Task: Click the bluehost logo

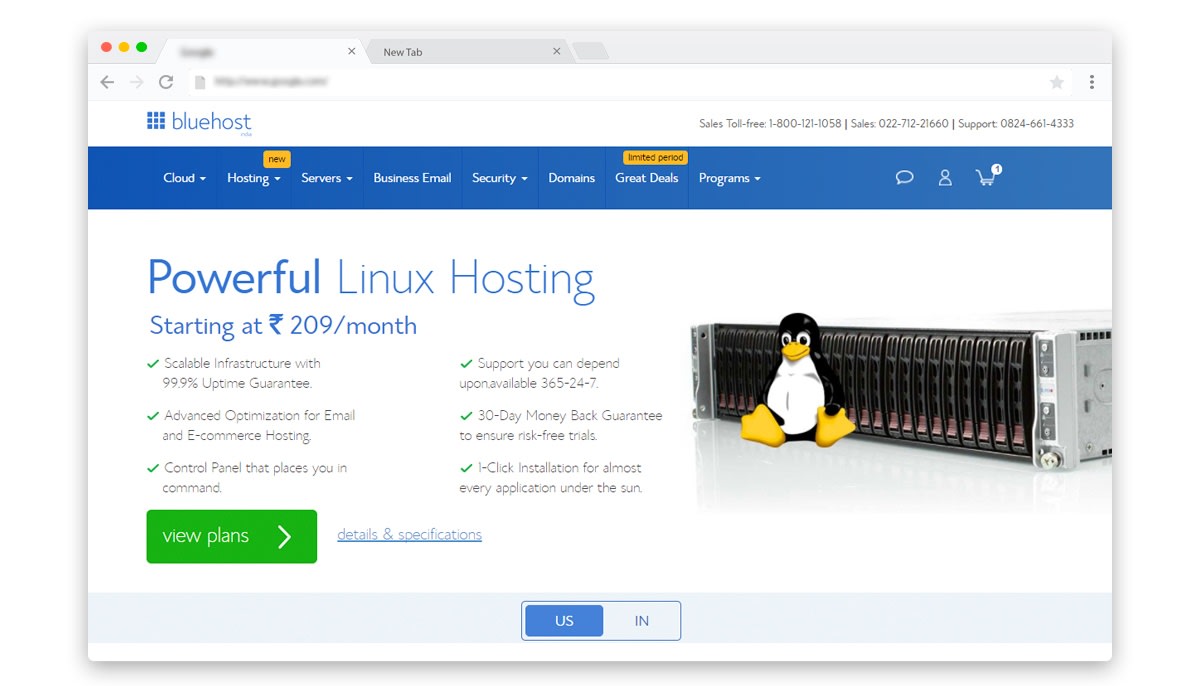Action: [x=199, y=123]
